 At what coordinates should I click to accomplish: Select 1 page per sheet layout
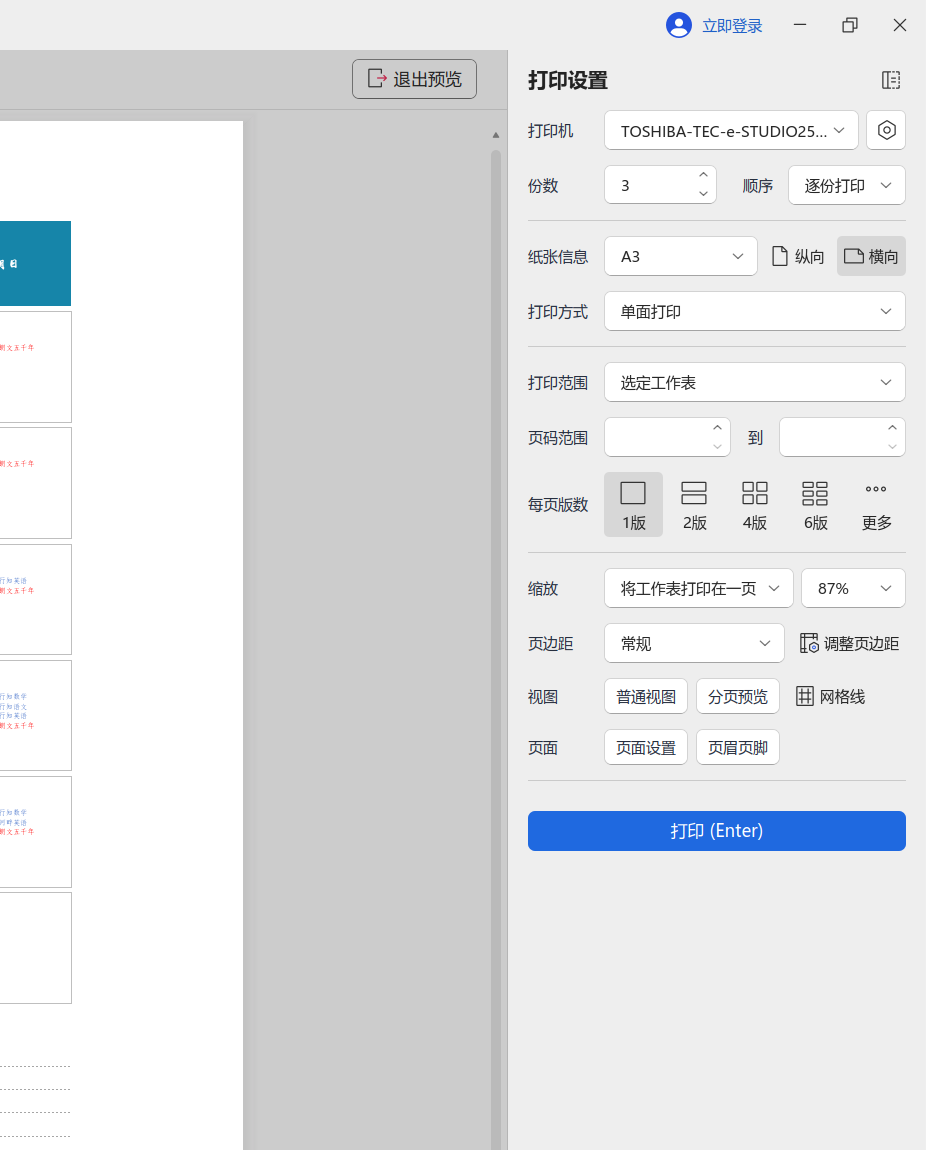[633, 505]
